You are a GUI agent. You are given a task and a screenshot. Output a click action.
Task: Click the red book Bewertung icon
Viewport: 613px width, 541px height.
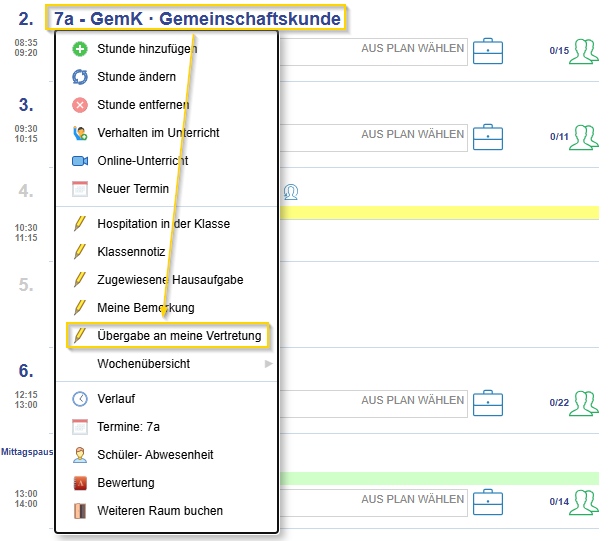(80, 483)
